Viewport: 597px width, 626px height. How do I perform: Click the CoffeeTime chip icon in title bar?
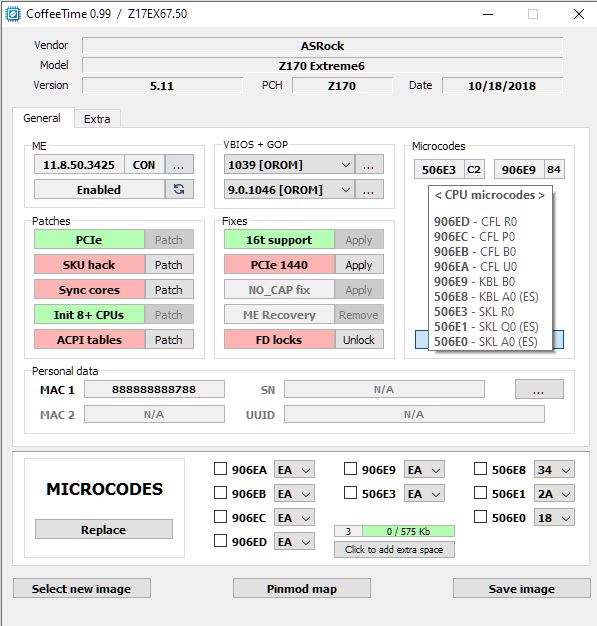coord(12,14)
